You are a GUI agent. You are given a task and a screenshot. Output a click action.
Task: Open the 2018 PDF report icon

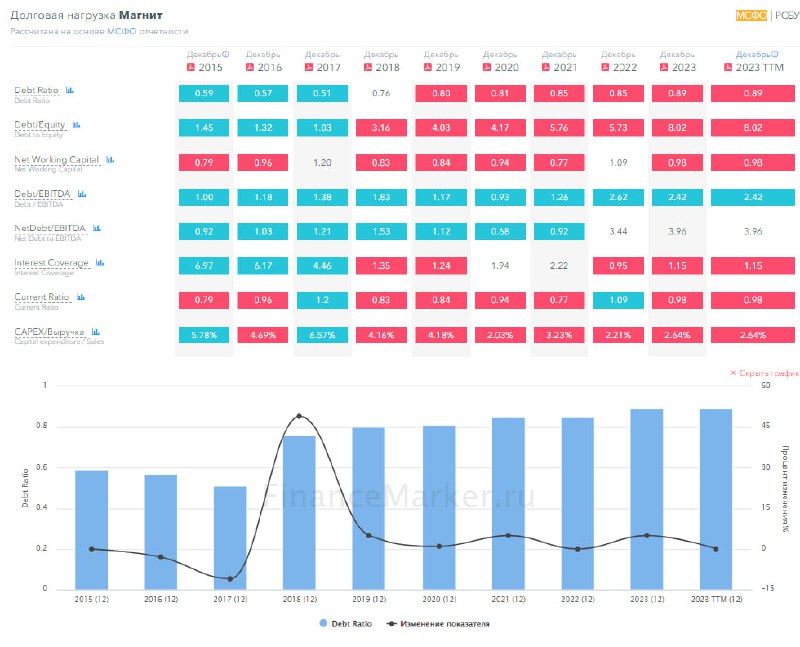(x=368, y=67)
